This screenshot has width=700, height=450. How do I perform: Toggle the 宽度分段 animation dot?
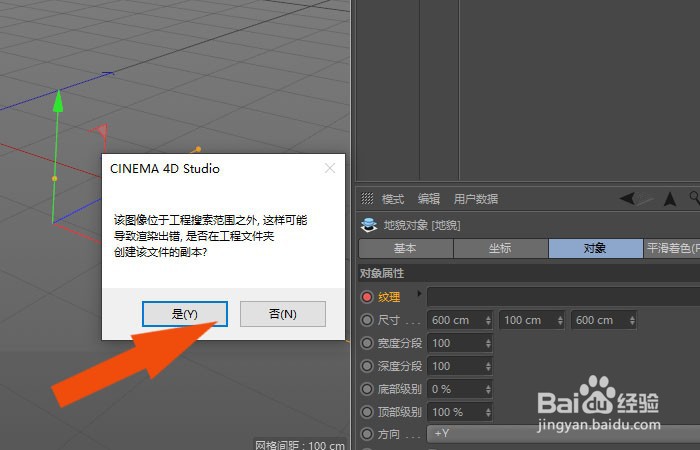367,343
